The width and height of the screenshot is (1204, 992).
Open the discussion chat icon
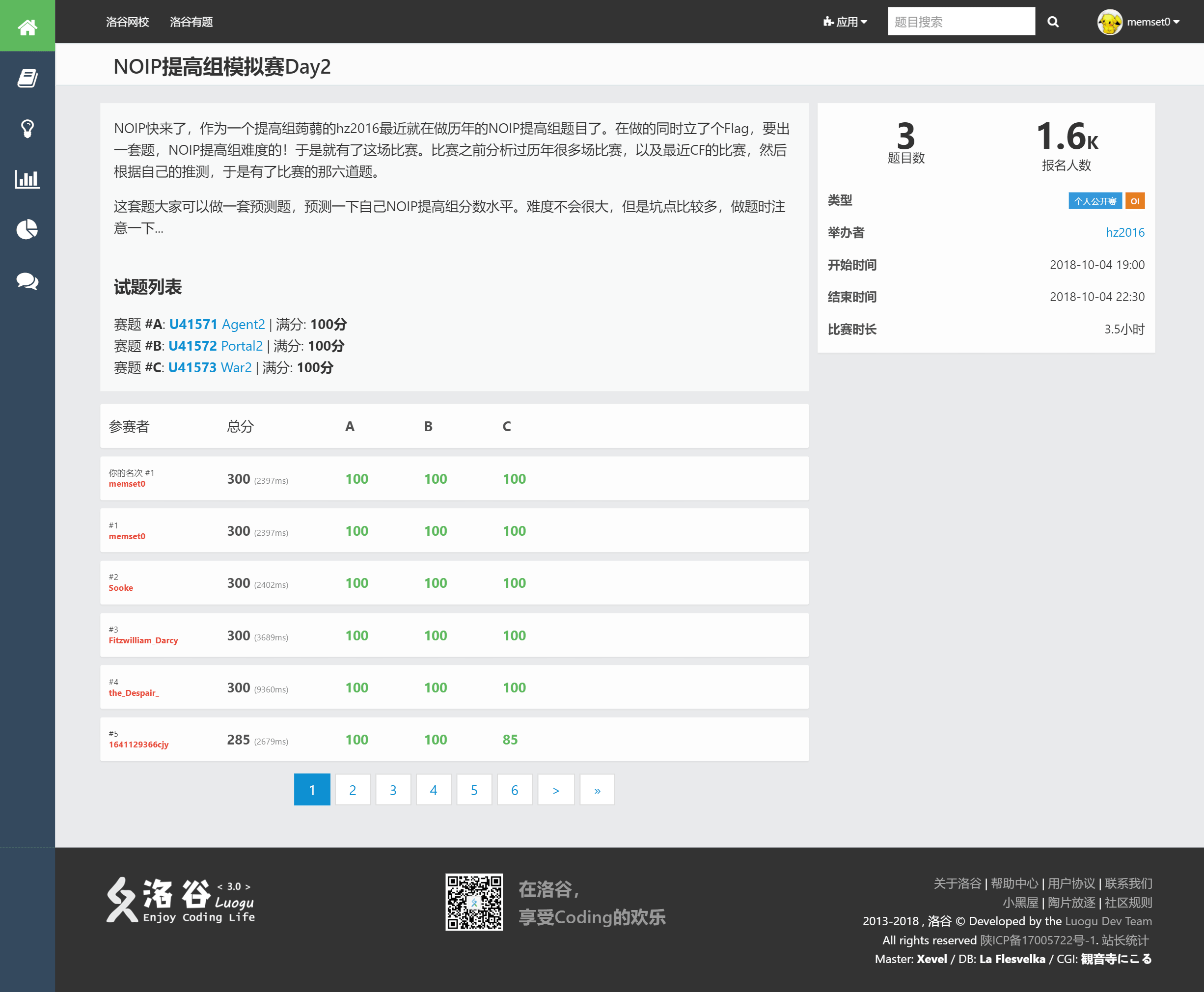point(27,280)
